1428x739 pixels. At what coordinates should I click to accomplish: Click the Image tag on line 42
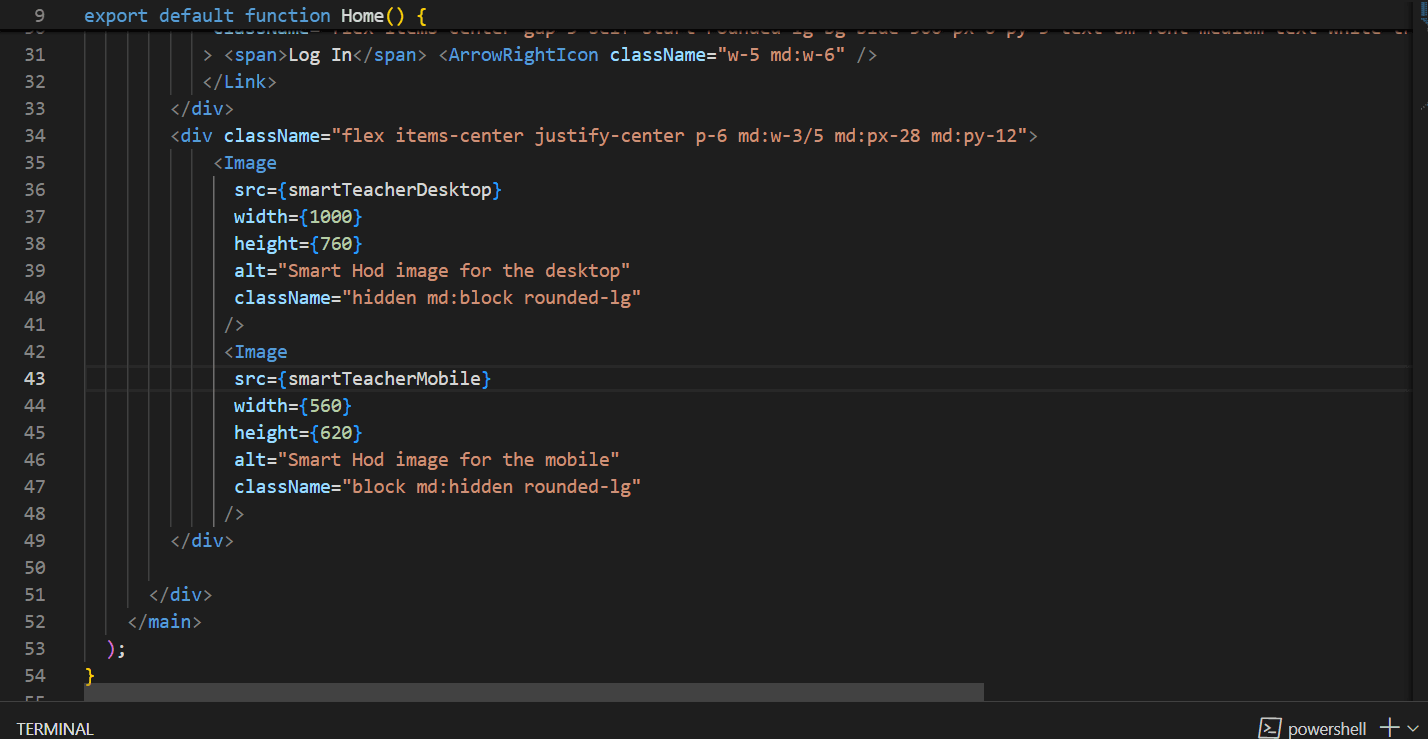(x=261, y=352)
